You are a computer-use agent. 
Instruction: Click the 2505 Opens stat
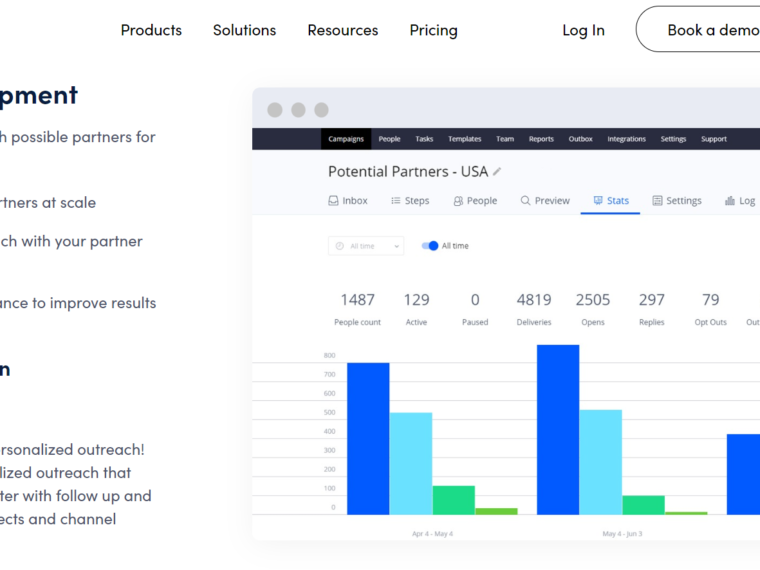tap(593, 308)
